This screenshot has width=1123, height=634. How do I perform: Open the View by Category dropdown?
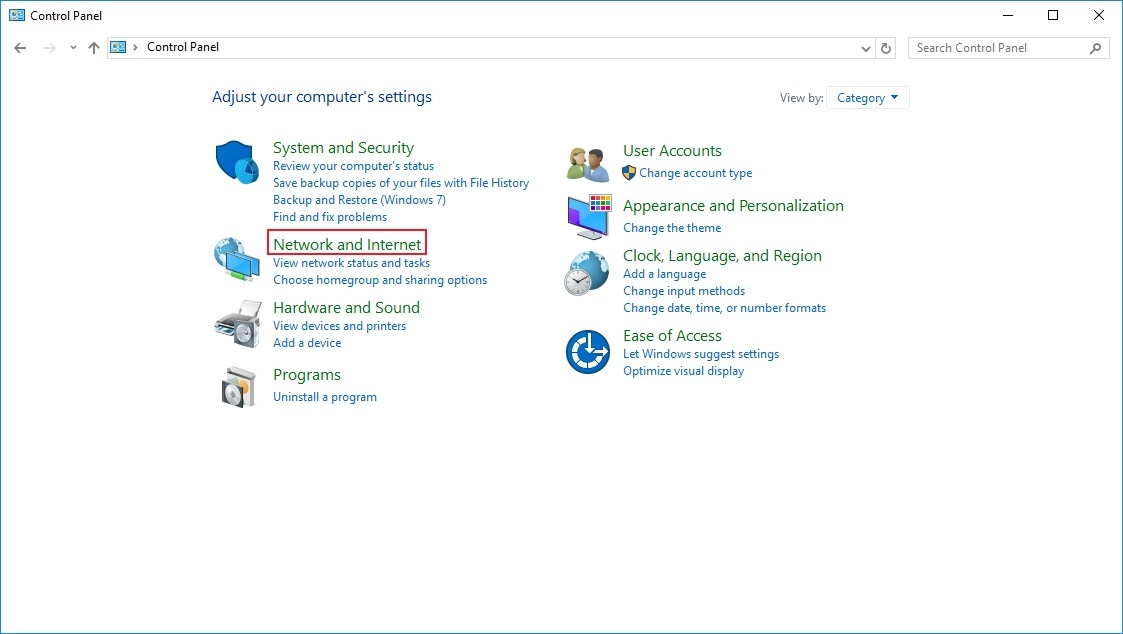coord(867,98)
